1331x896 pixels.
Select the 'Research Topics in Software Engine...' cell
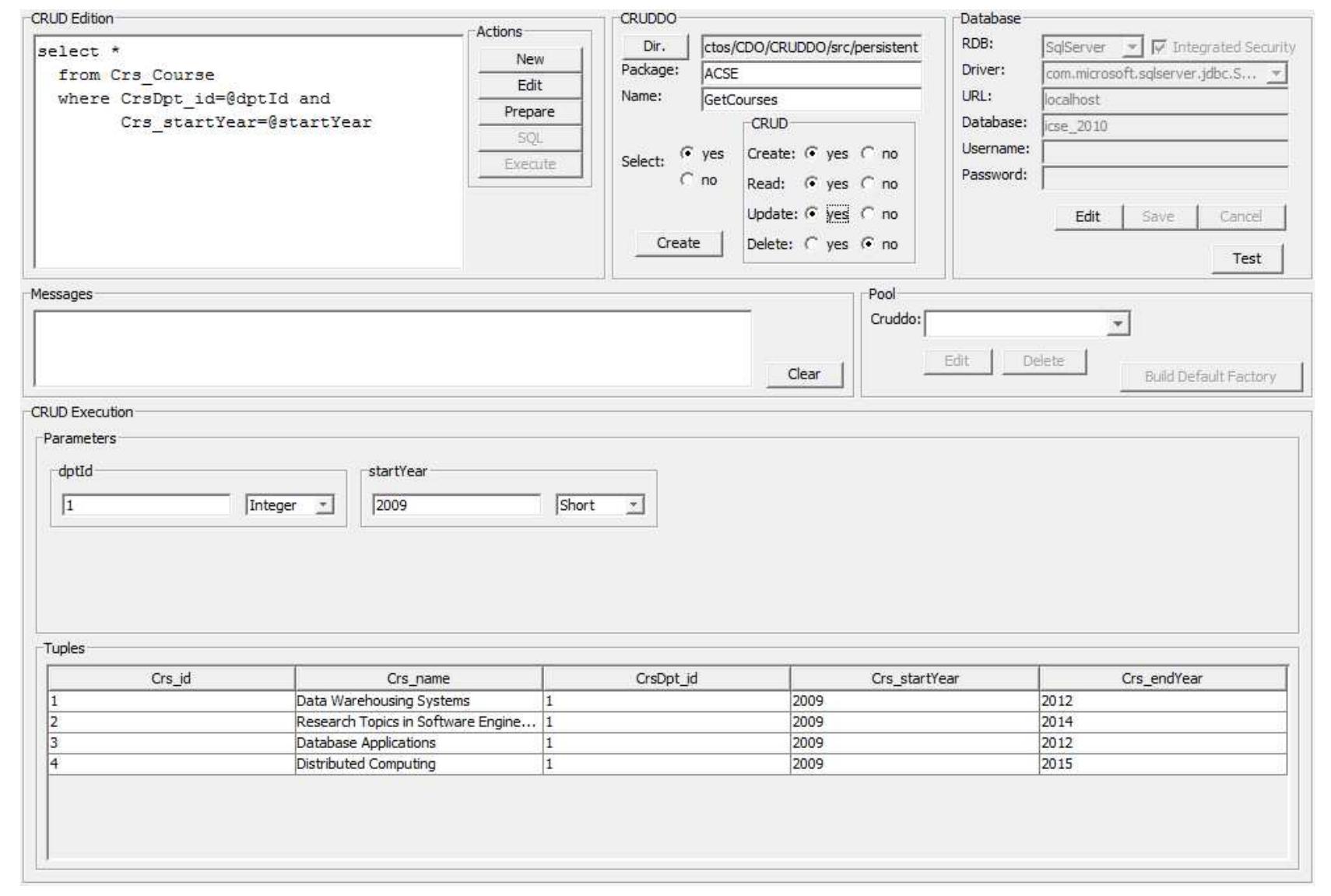(419, 722)
